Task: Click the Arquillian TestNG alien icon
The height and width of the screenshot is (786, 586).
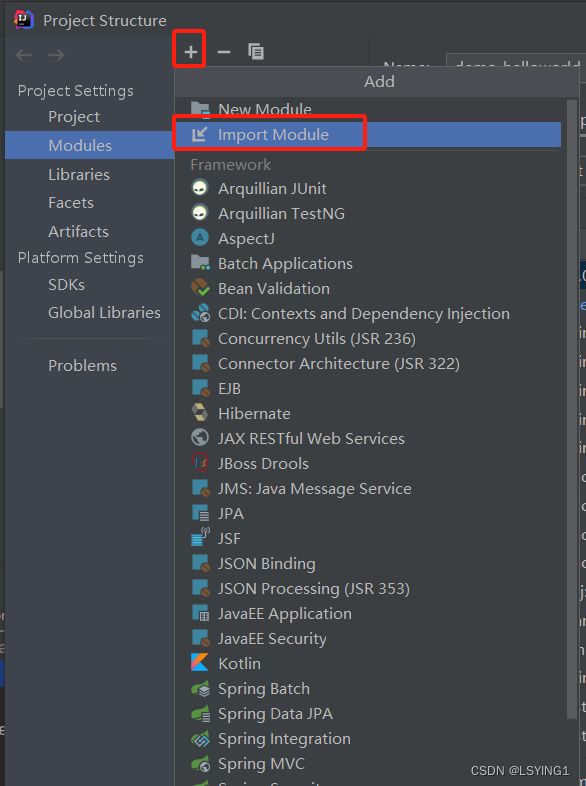Action: (200, 213)
